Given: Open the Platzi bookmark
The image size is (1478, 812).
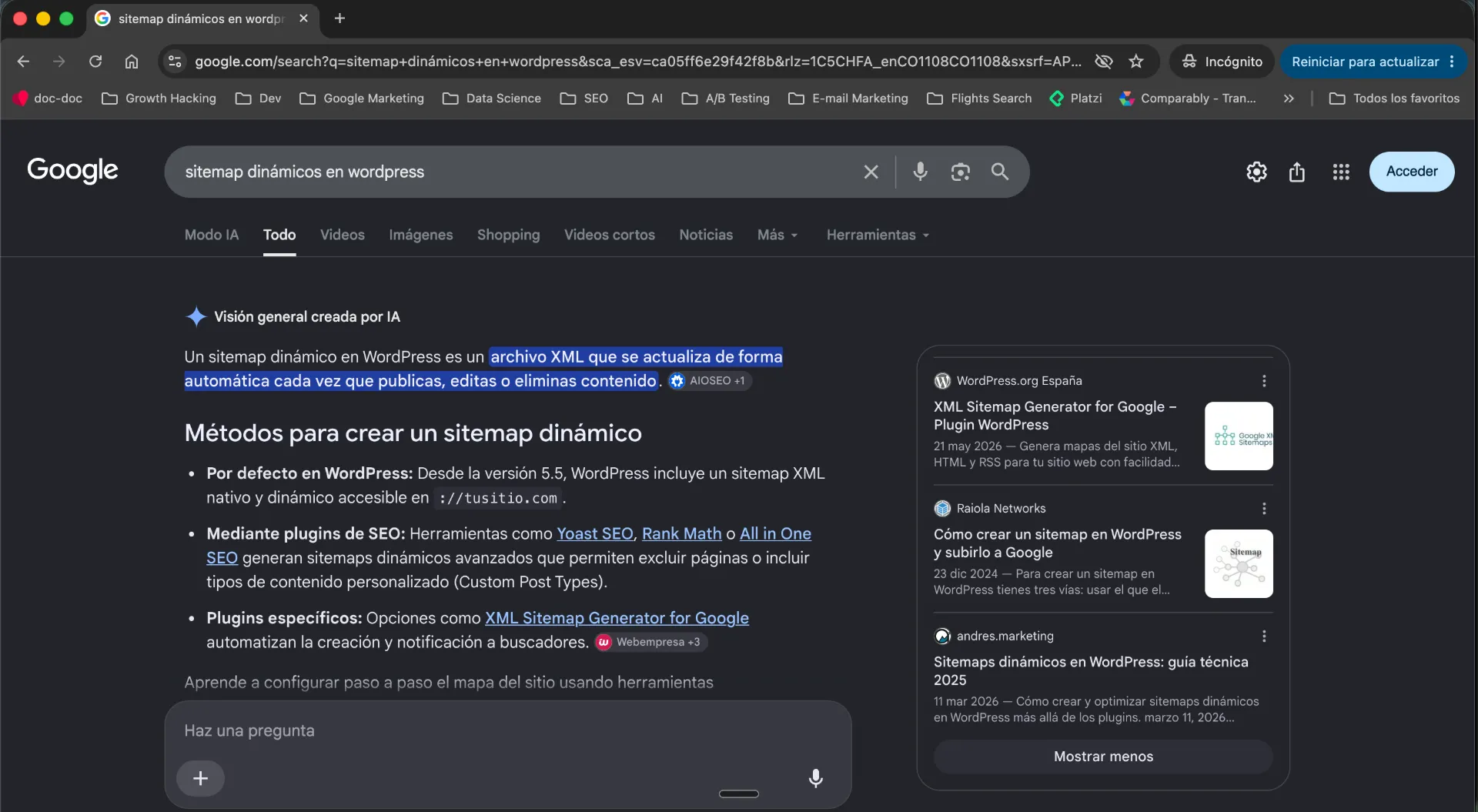Looking at the screenshot, I should 1075,99.
